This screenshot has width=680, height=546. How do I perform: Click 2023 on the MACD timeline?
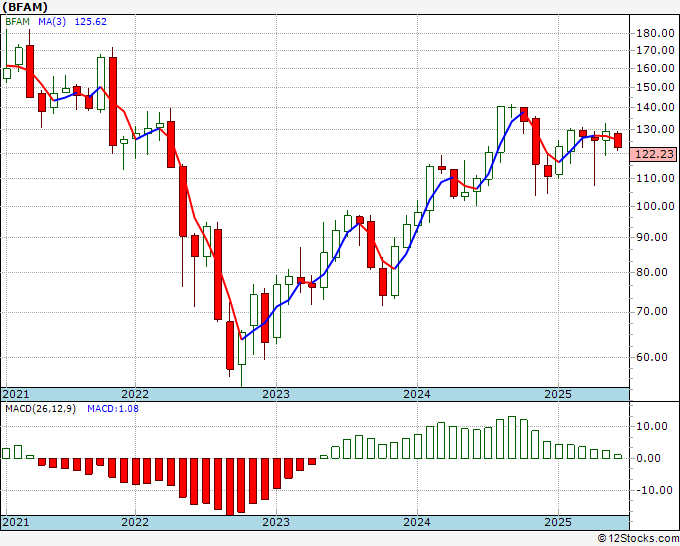tap(276, 522)
